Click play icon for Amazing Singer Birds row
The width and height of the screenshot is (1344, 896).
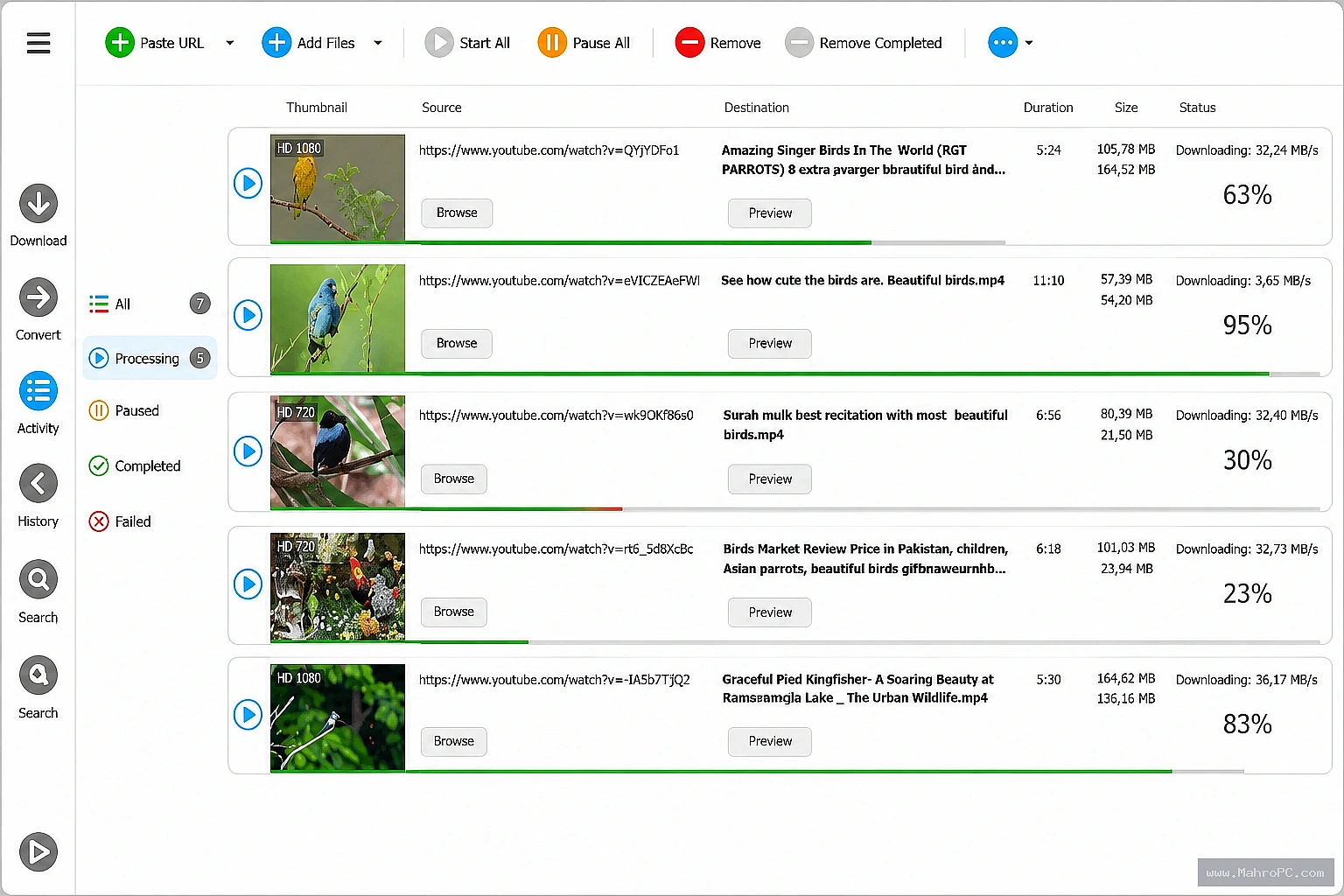coord(248,184)
